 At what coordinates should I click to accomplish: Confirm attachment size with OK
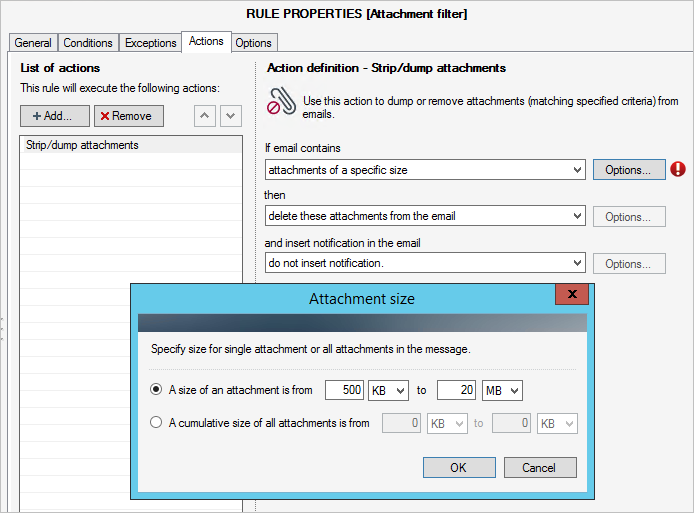pos(459,467)
